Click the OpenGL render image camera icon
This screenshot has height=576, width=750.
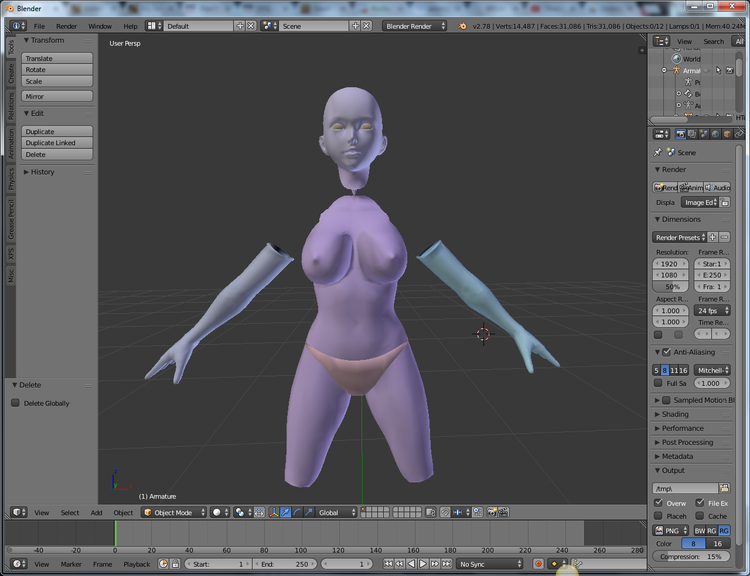click(491, 512)
